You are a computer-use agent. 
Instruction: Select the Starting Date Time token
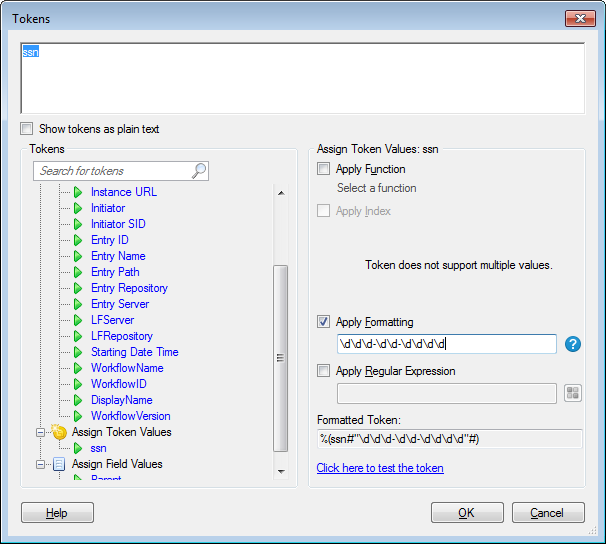pos(134,352)
